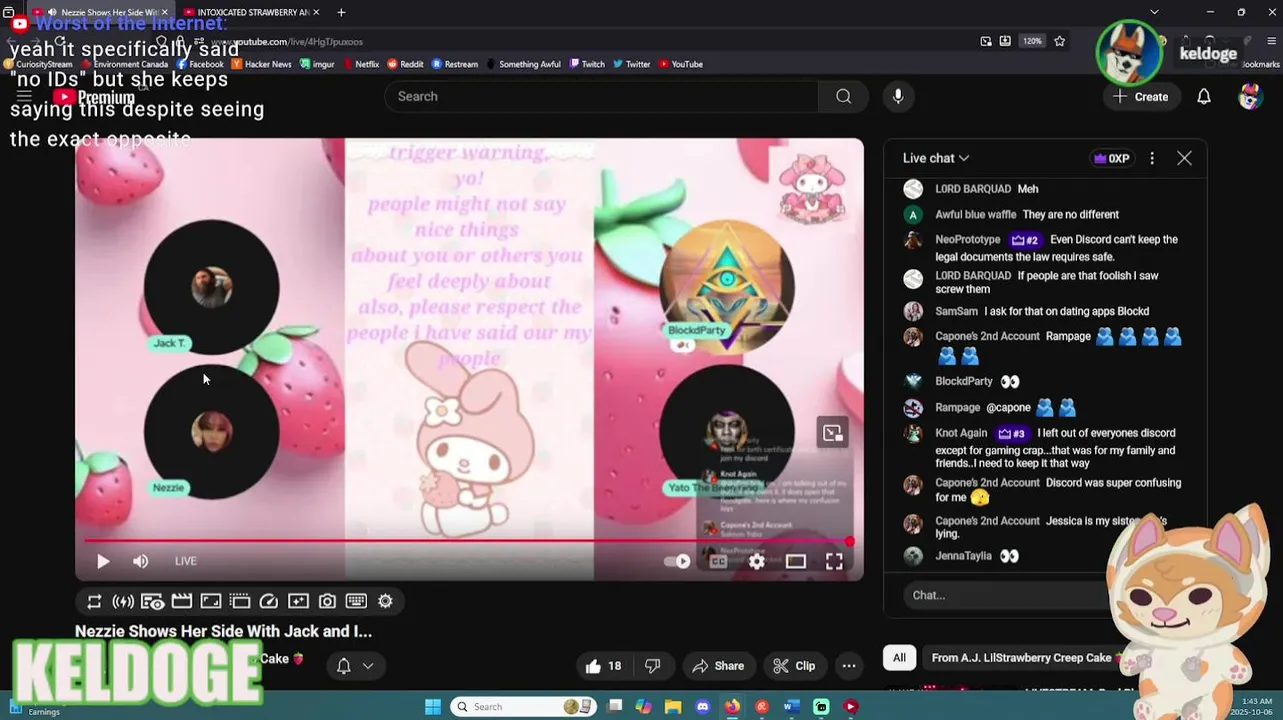Play the live video

103,561
